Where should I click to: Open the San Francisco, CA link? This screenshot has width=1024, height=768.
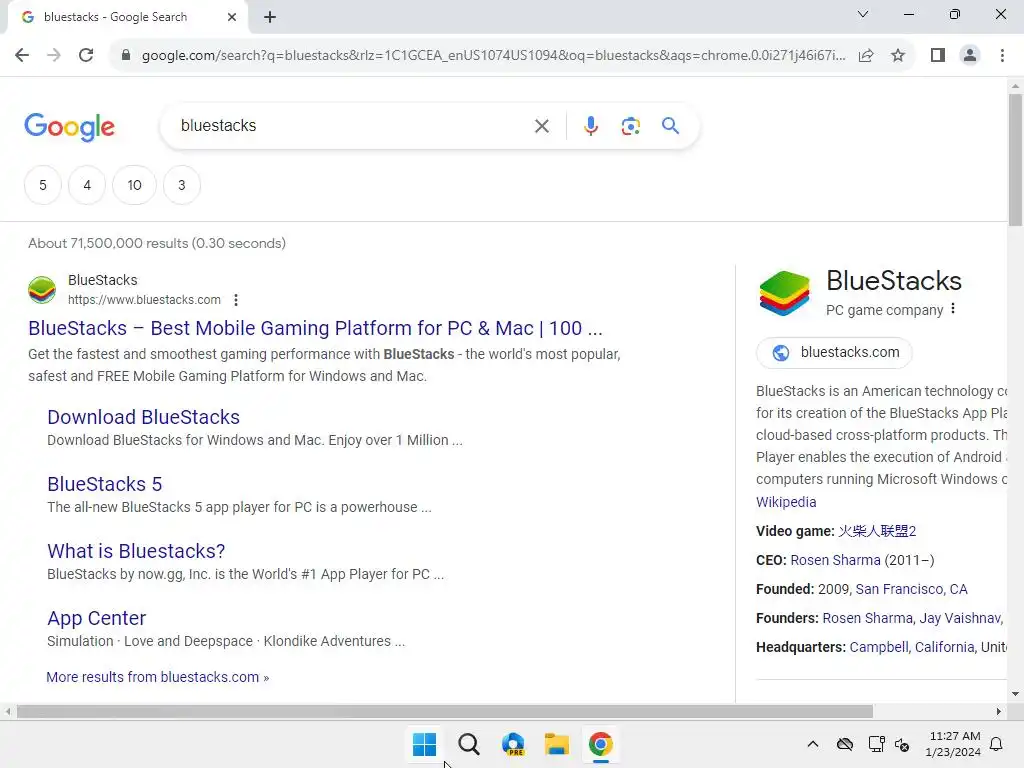(x=911, y=589)
